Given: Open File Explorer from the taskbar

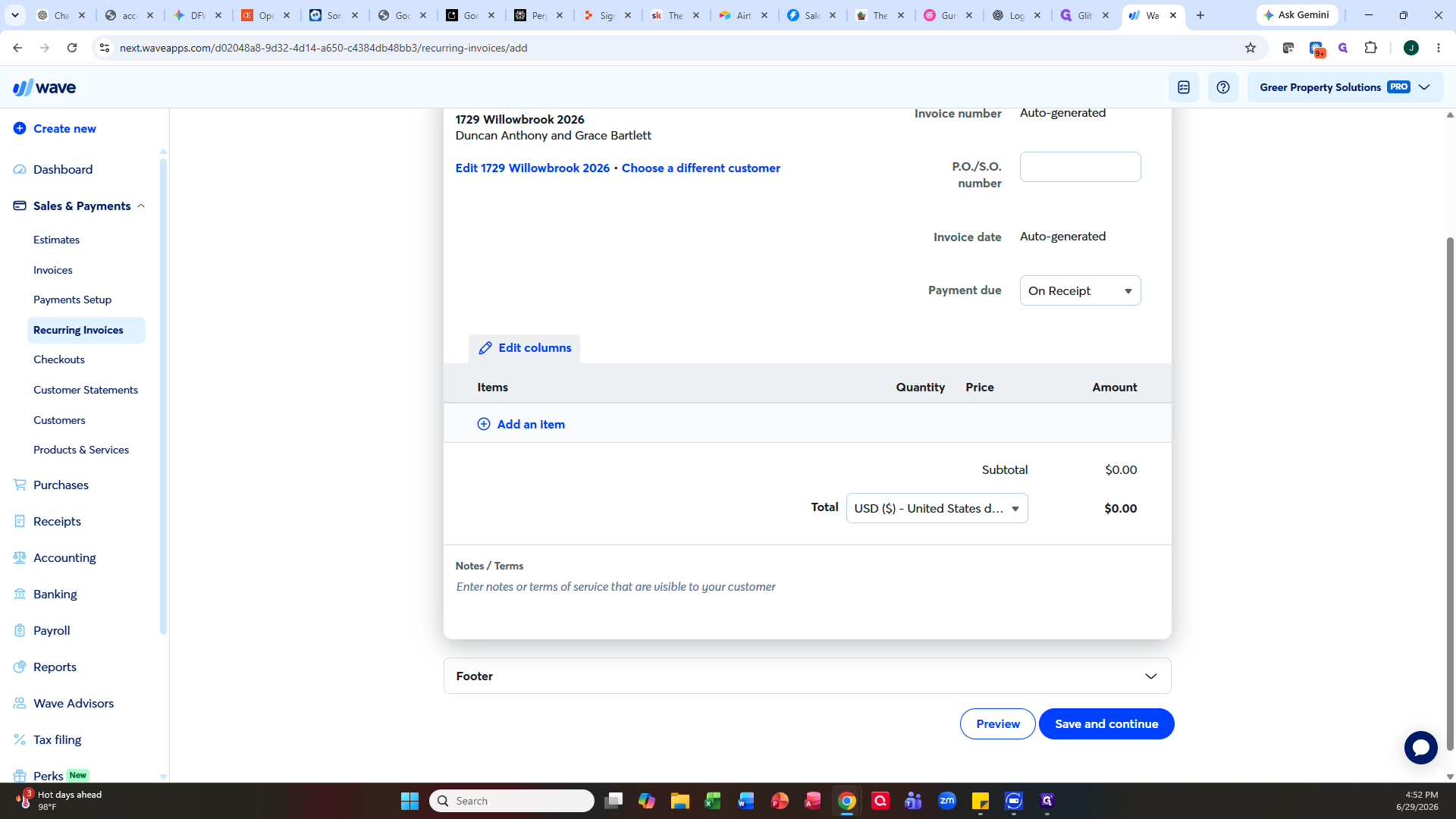Looking at the screenshot, I should pos(679,801).
